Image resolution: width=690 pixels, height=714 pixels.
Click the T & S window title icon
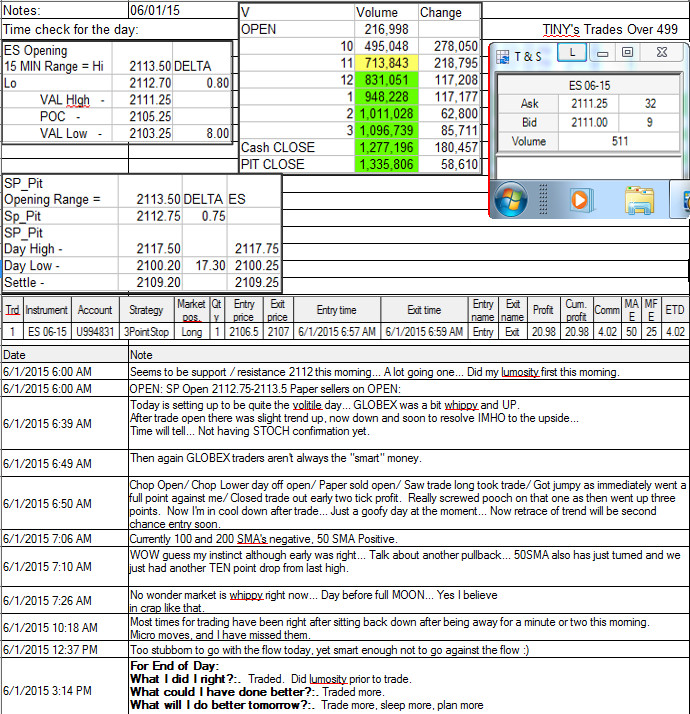(502, 57)
